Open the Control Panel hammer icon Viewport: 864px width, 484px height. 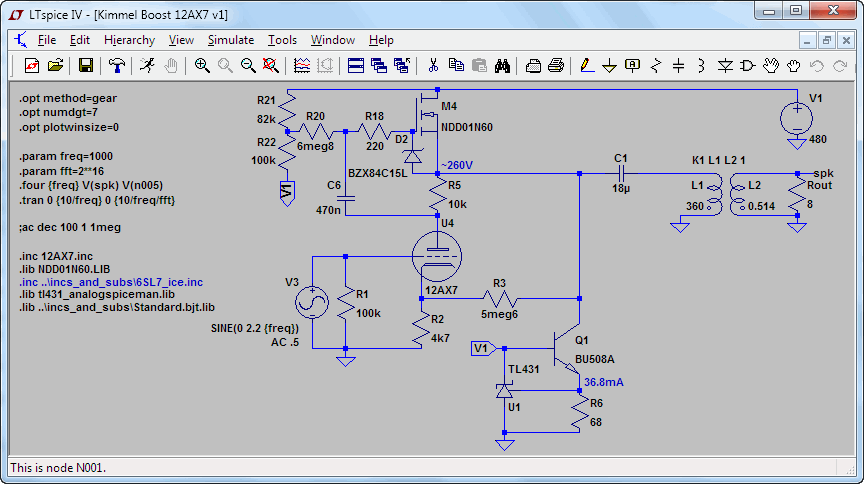pyautogui.click(x=116, y=66)
